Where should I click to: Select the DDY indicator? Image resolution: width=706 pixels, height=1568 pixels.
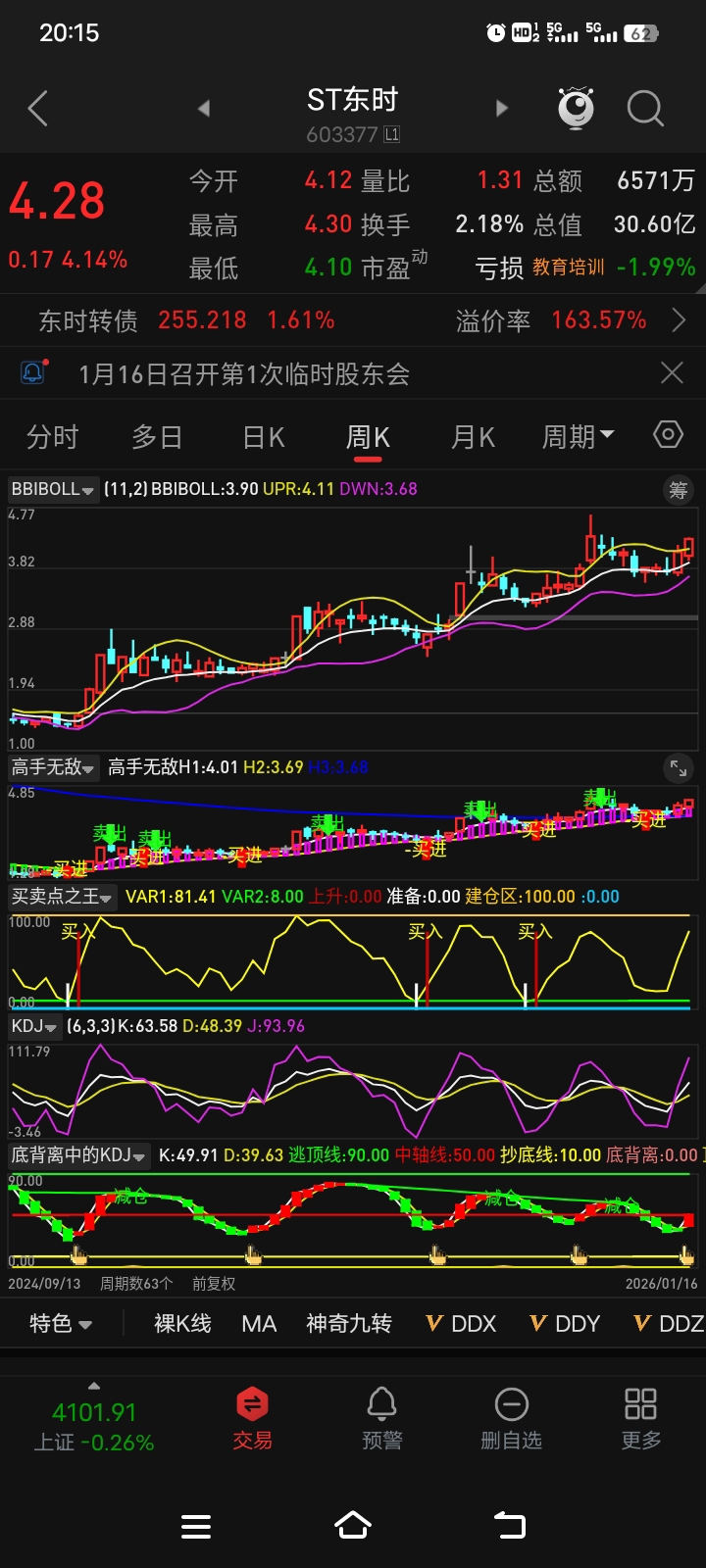tap(565, 1324)
